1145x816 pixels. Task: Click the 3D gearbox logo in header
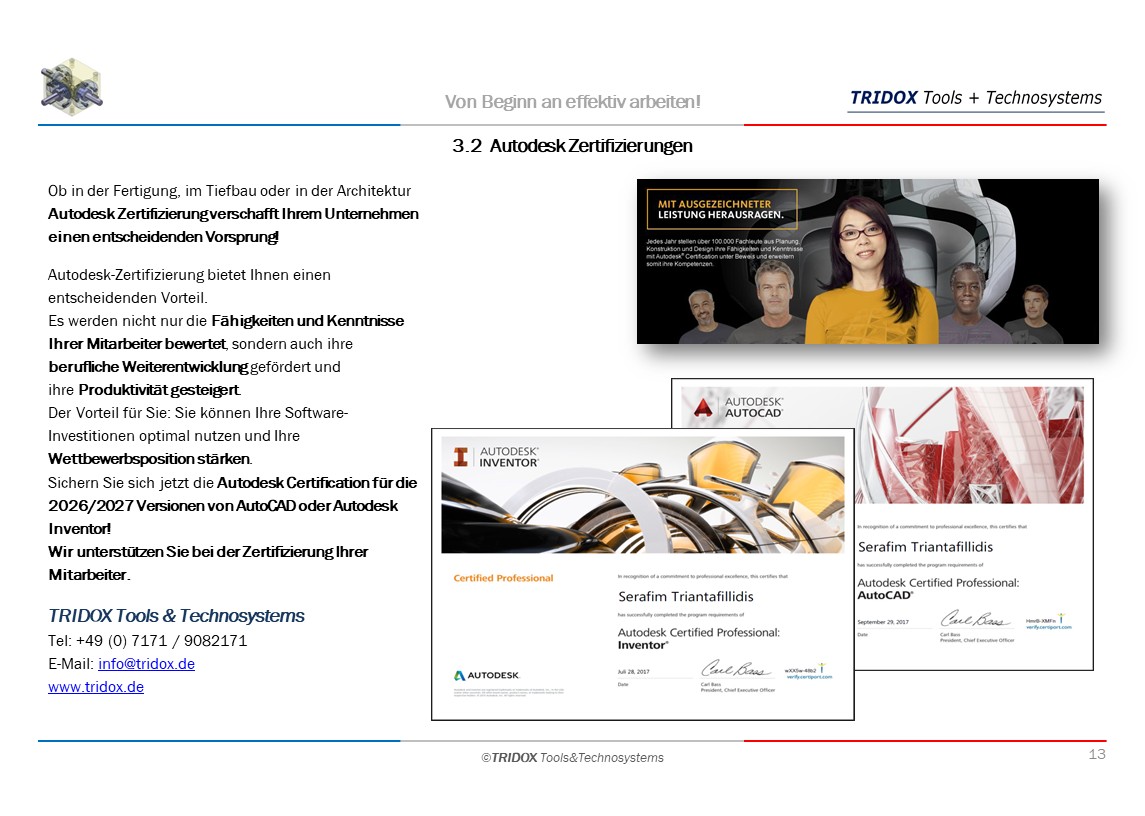pos(71,87)
